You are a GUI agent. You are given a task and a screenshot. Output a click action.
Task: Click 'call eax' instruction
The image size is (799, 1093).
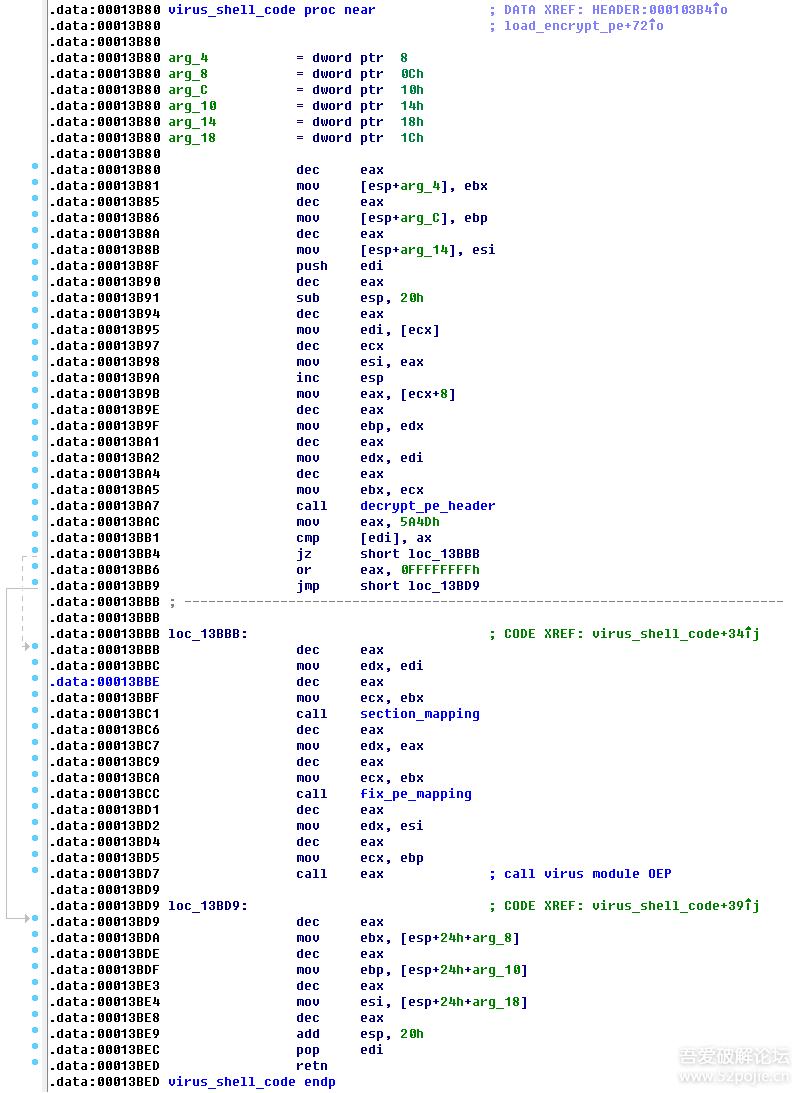340,874
